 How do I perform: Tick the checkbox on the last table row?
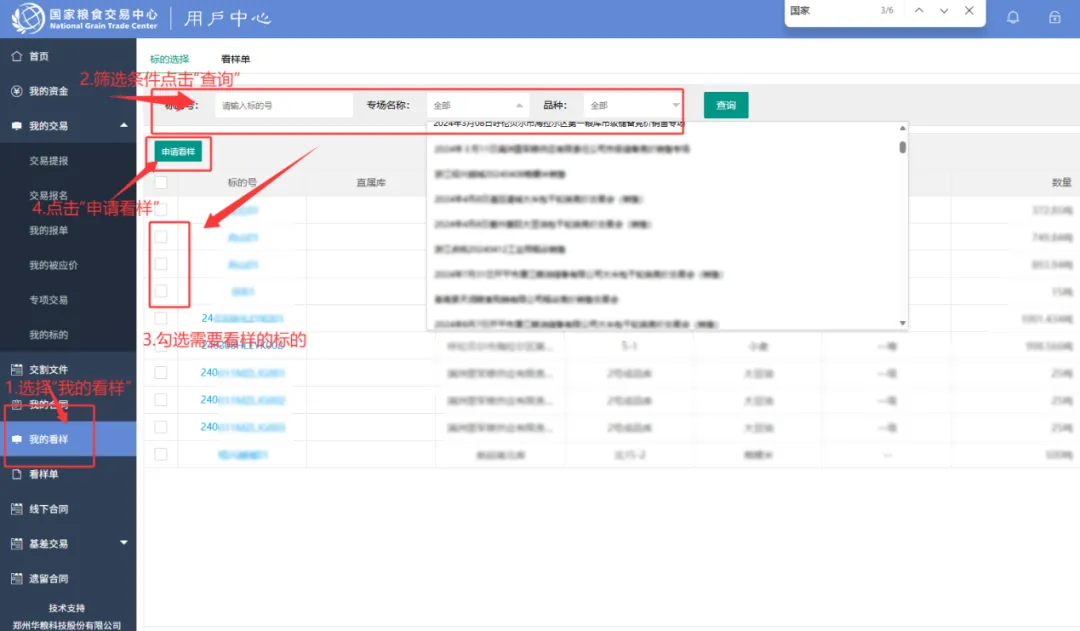(x=159, y=453)
